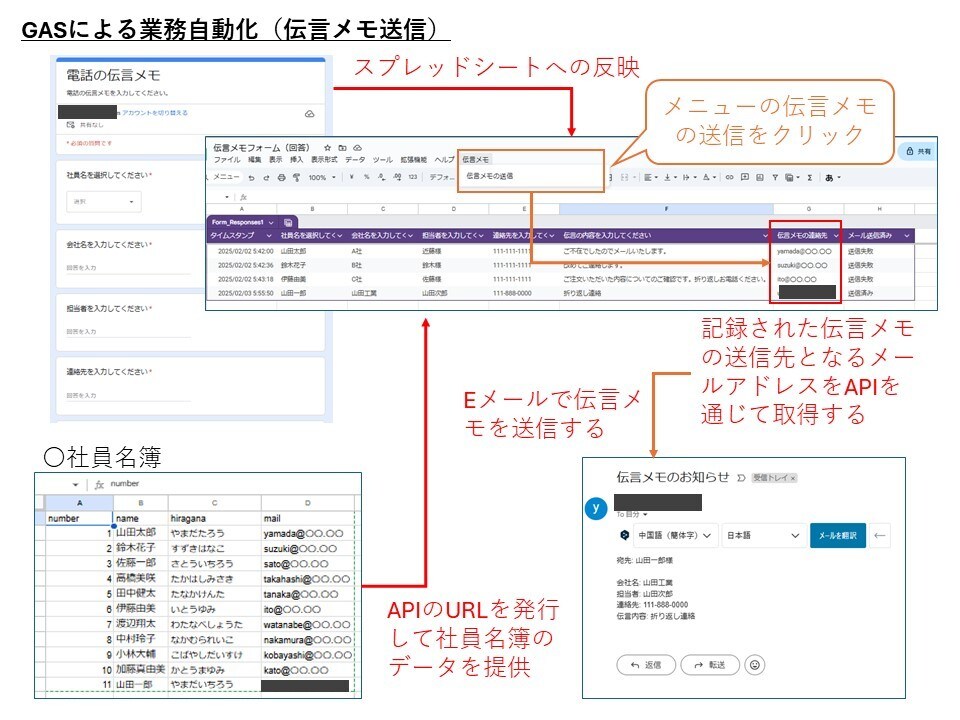
Task: Undo the last action in the spreadsheet toolbar
Action: (x=251, y=178)
